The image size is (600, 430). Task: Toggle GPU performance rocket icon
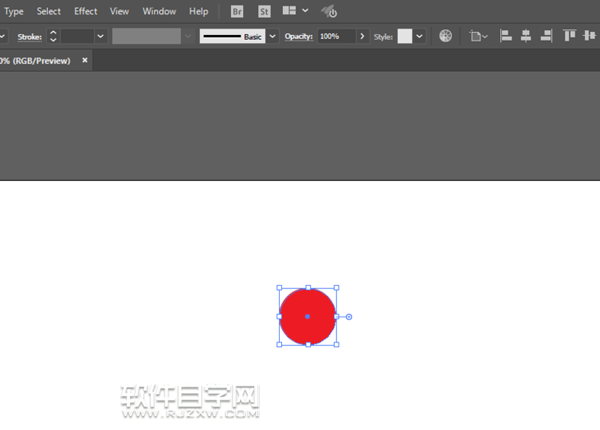point(329,11)
